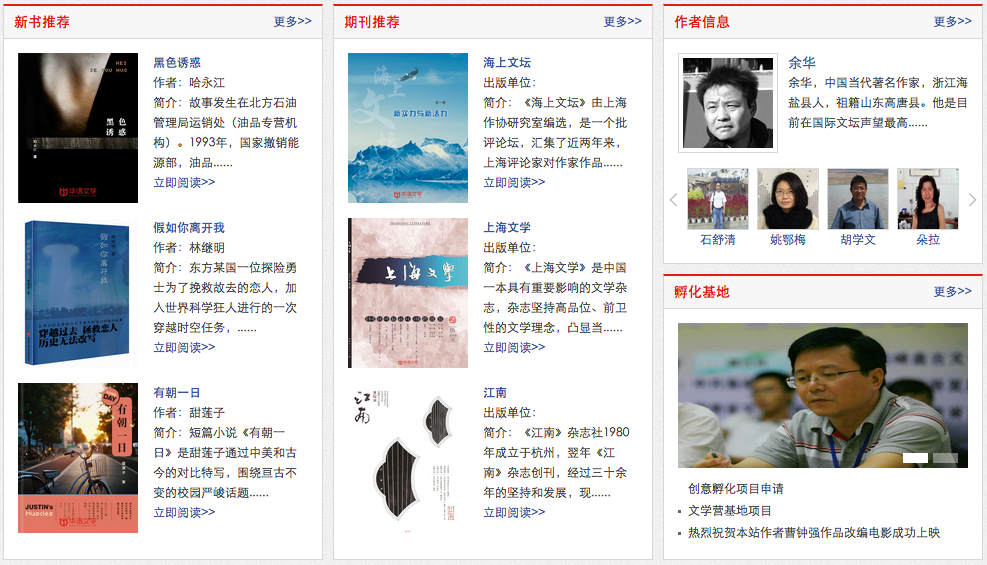Image resolution: width=987 pixels, height=565 pixels.
Task: Expand 更多>> in 作者信息 section
Action: [x=952, y=21]
